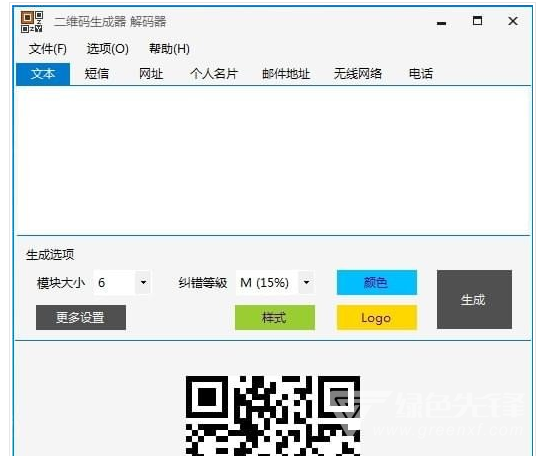Switch to the 文本 tab
This screenshot has width=541, height=456.
coord(43,74)
